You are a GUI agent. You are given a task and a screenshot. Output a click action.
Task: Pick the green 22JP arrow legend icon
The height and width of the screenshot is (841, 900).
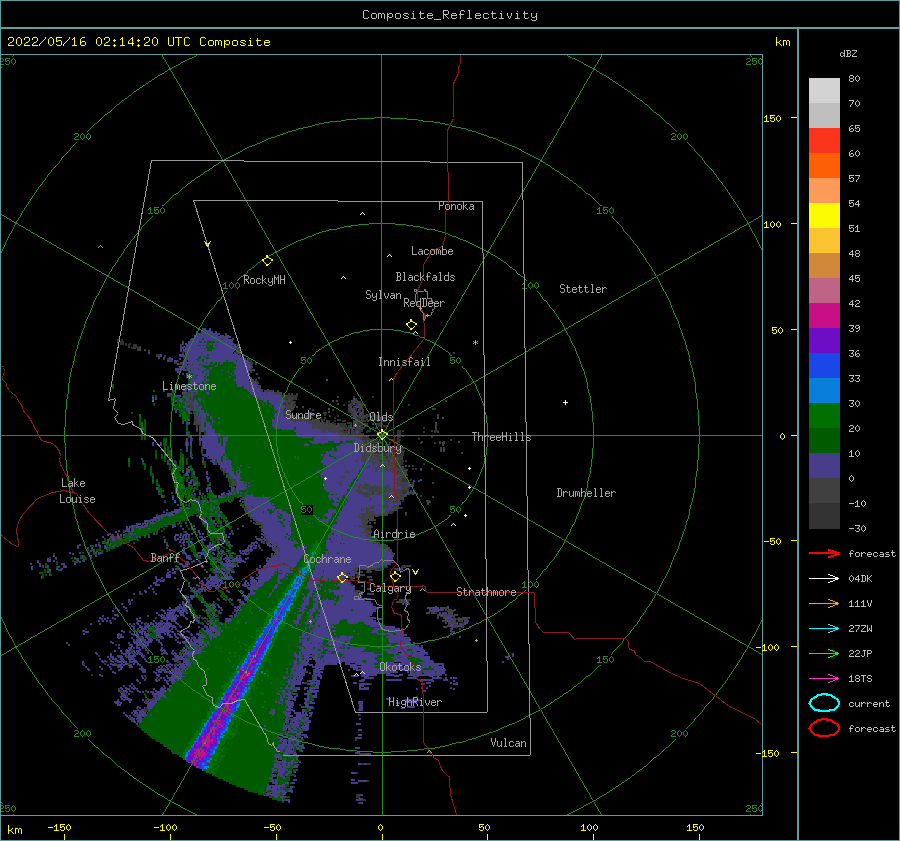pos(824,653)
